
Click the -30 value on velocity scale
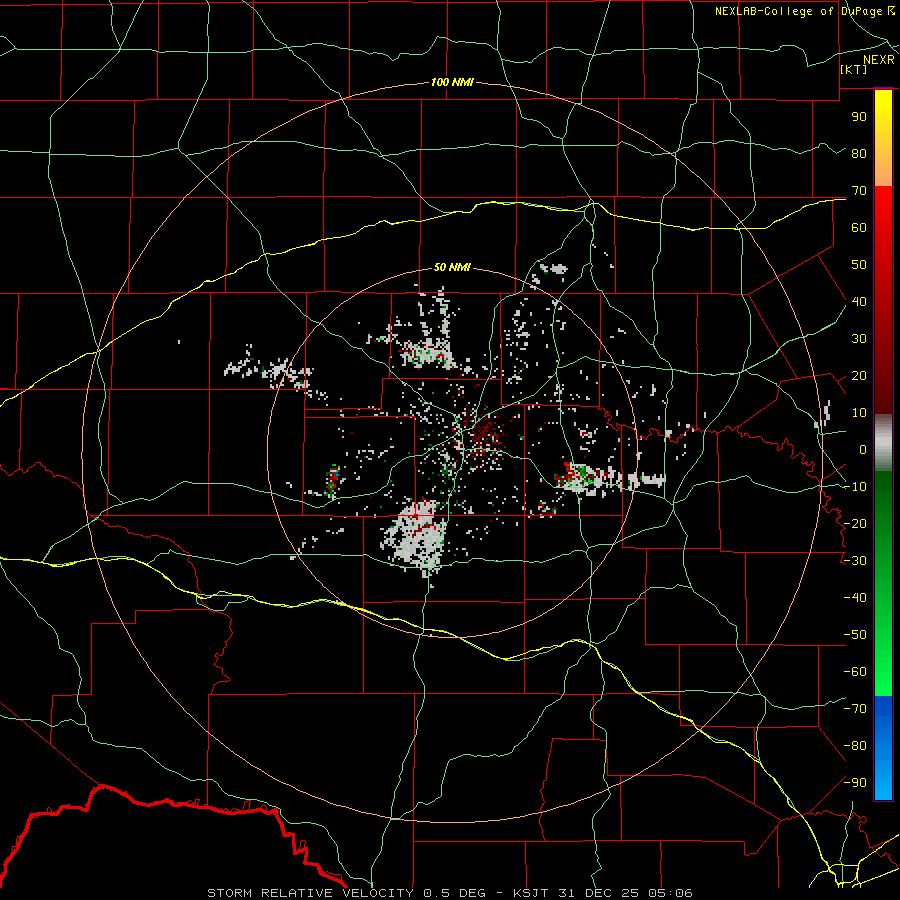tap(855, 561)
